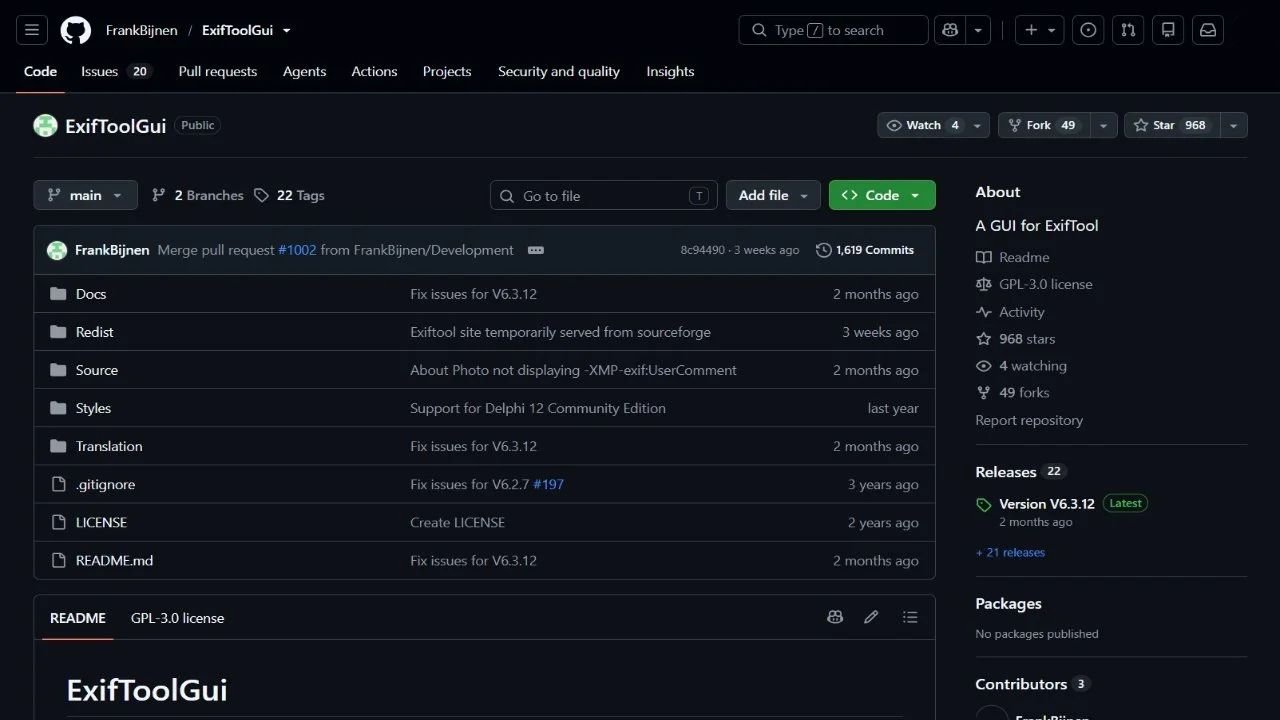Image resolution: width=1280 pixels, height=720 pixels.
Task: Open Copilot chat icon in header
Action: pyautogui.click(x=949, y=30)
